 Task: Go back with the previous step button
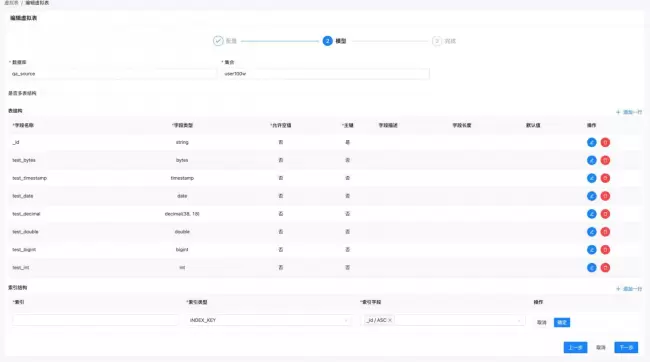click(x=575, y=347)
